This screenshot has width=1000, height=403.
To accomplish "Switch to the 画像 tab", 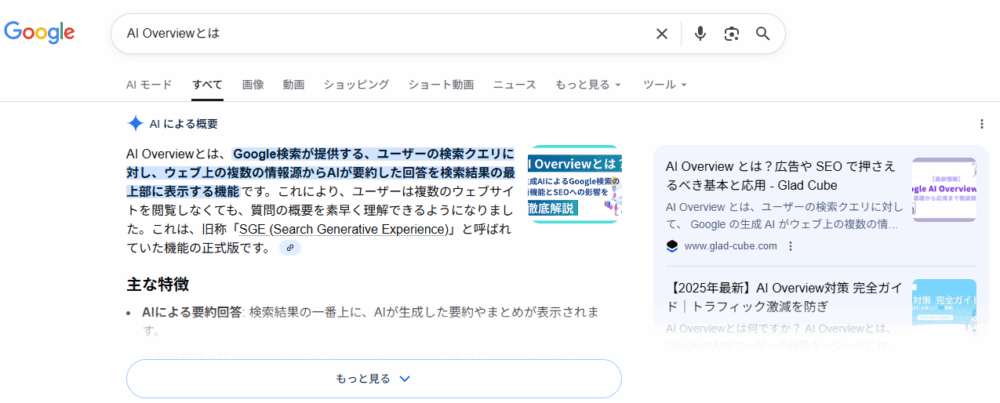I will point(253,85).
